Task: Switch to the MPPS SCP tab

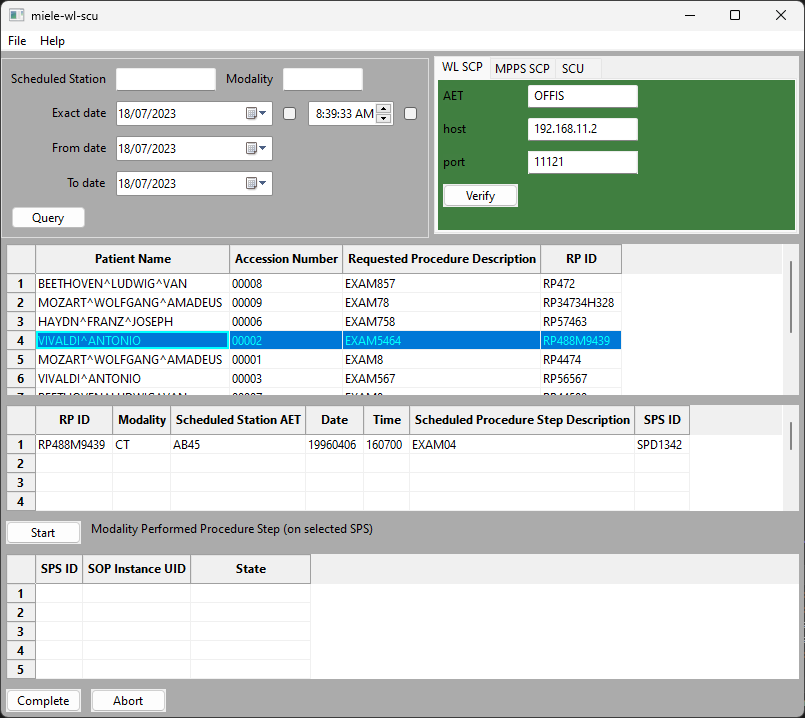Action: 521,68
